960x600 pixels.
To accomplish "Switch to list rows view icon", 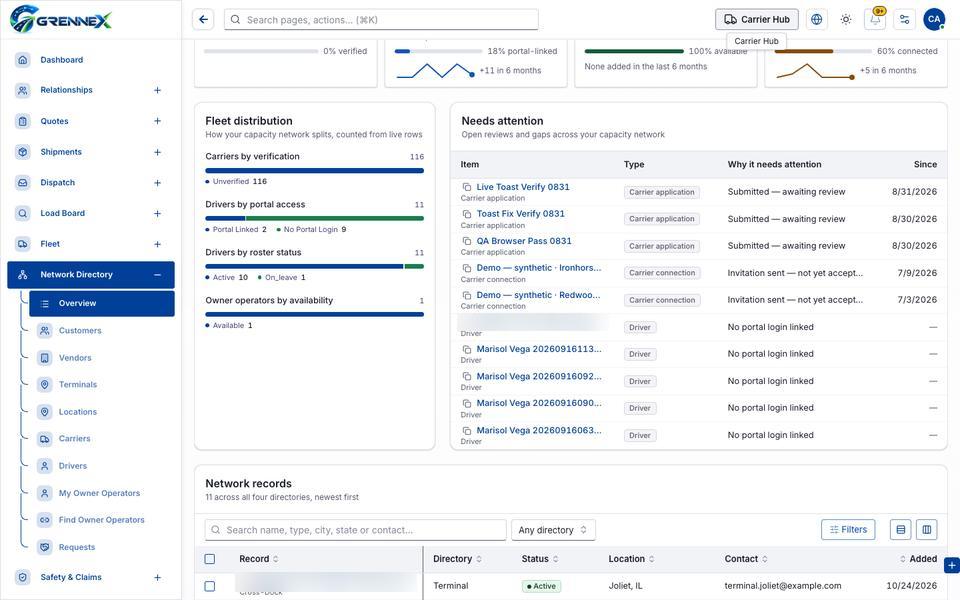I will point(900,530).
